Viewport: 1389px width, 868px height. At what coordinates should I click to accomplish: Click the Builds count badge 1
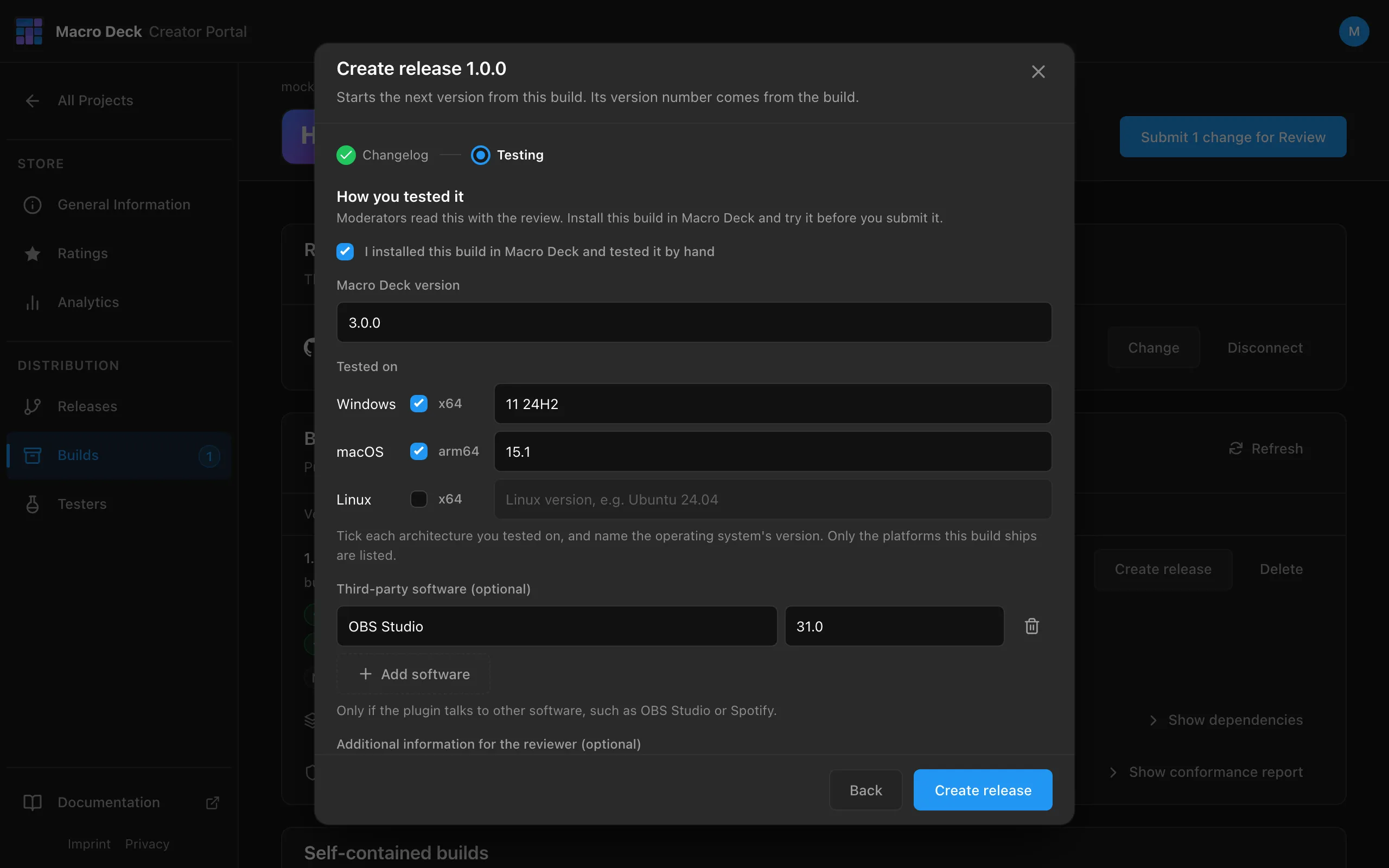[x=209, y=456]
